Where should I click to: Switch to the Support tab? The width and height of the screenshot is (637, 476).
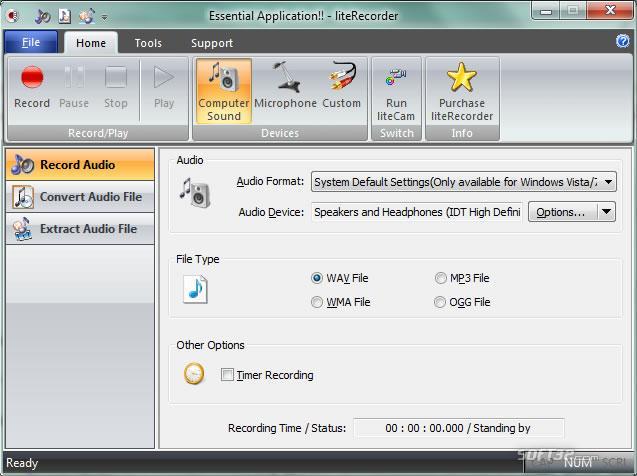pos(212,43)
